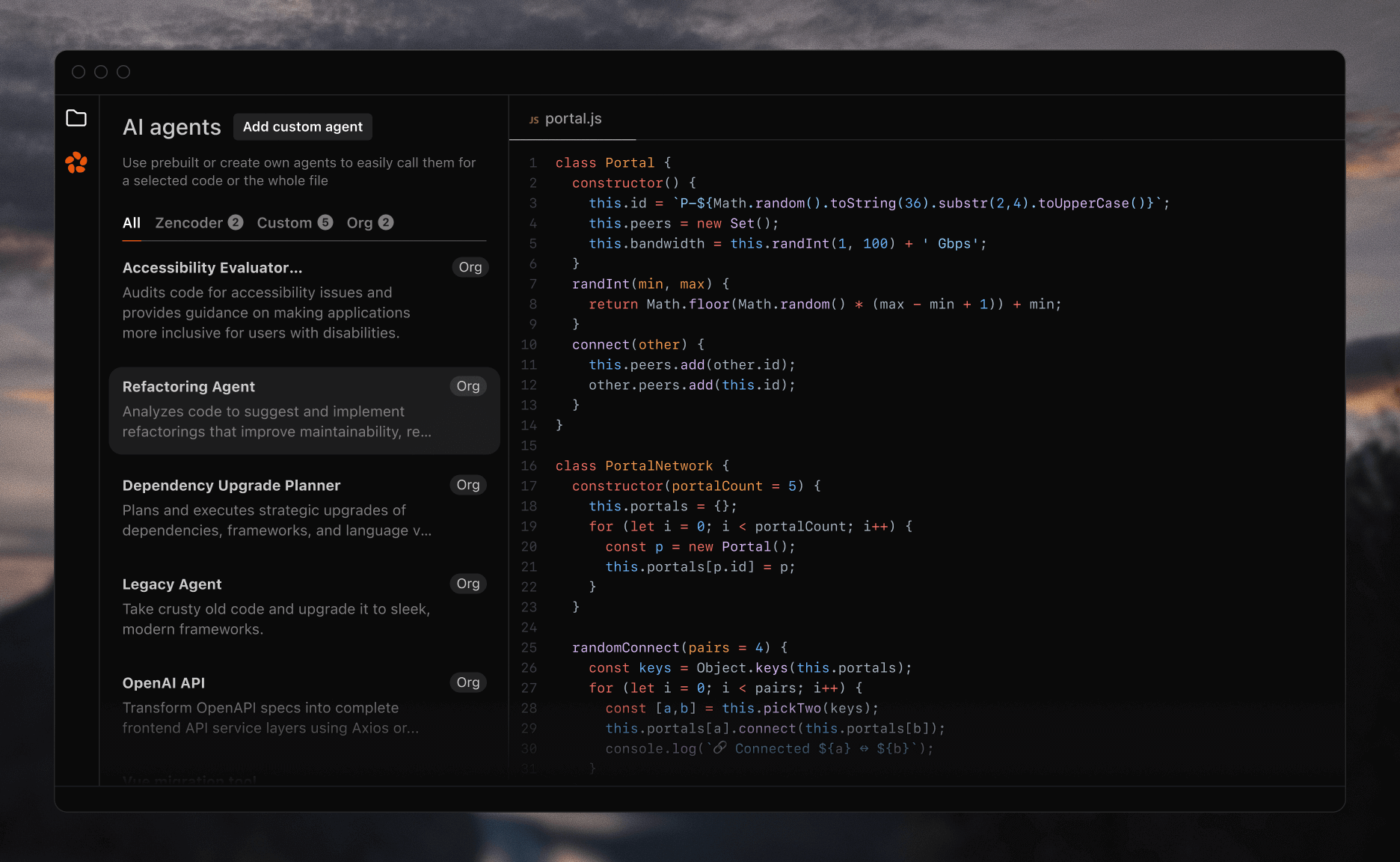This screenshot has height=862, width=1400.
Task: Click Org badge on Refactoring Agent
Action: [468, 386]
